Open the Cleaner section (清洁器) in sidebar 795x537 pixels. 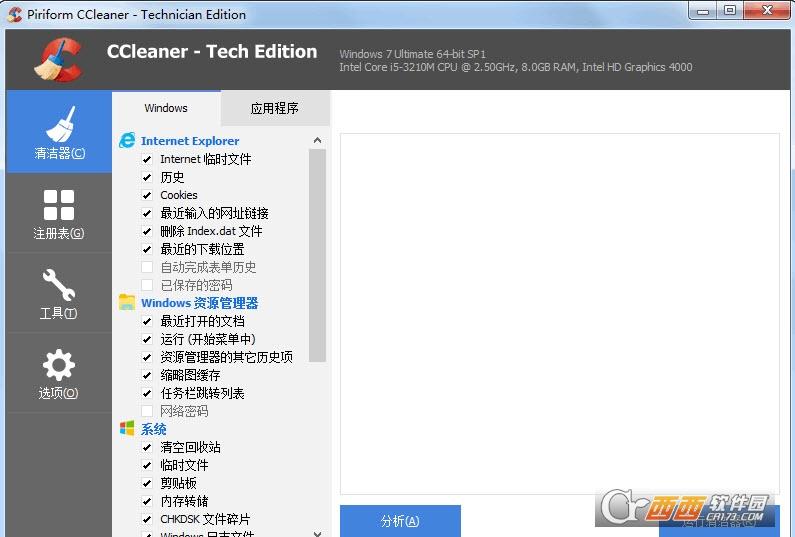(x=59, y=132)
